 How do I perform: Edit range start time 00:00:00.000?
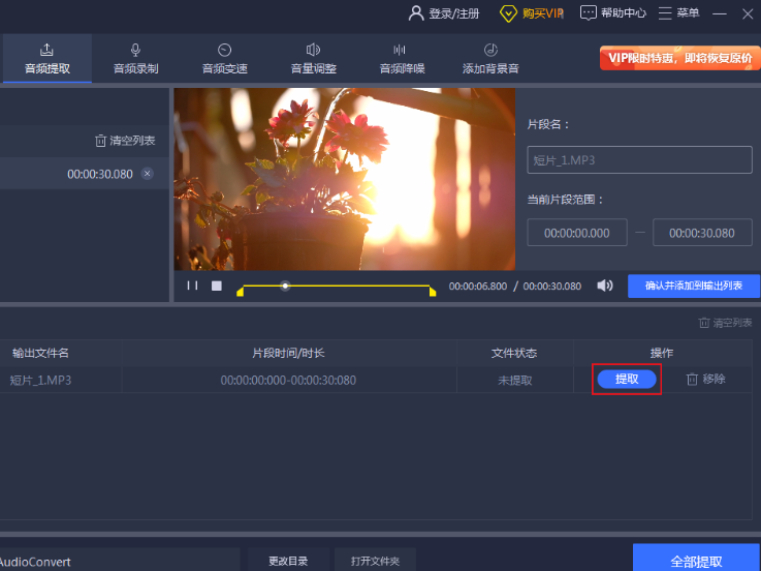click(x=577, y=233)
